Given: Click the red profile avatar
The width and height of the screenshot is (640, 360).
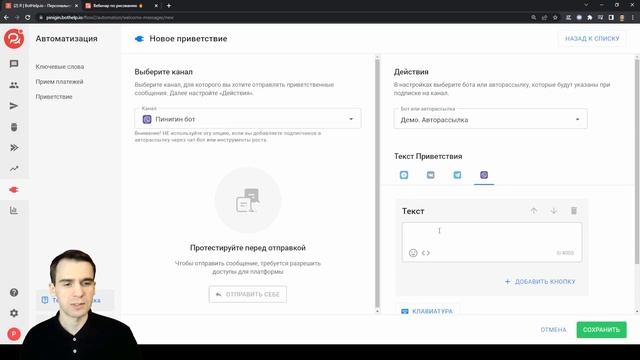Looking at the screenshot, I should 14,334.
